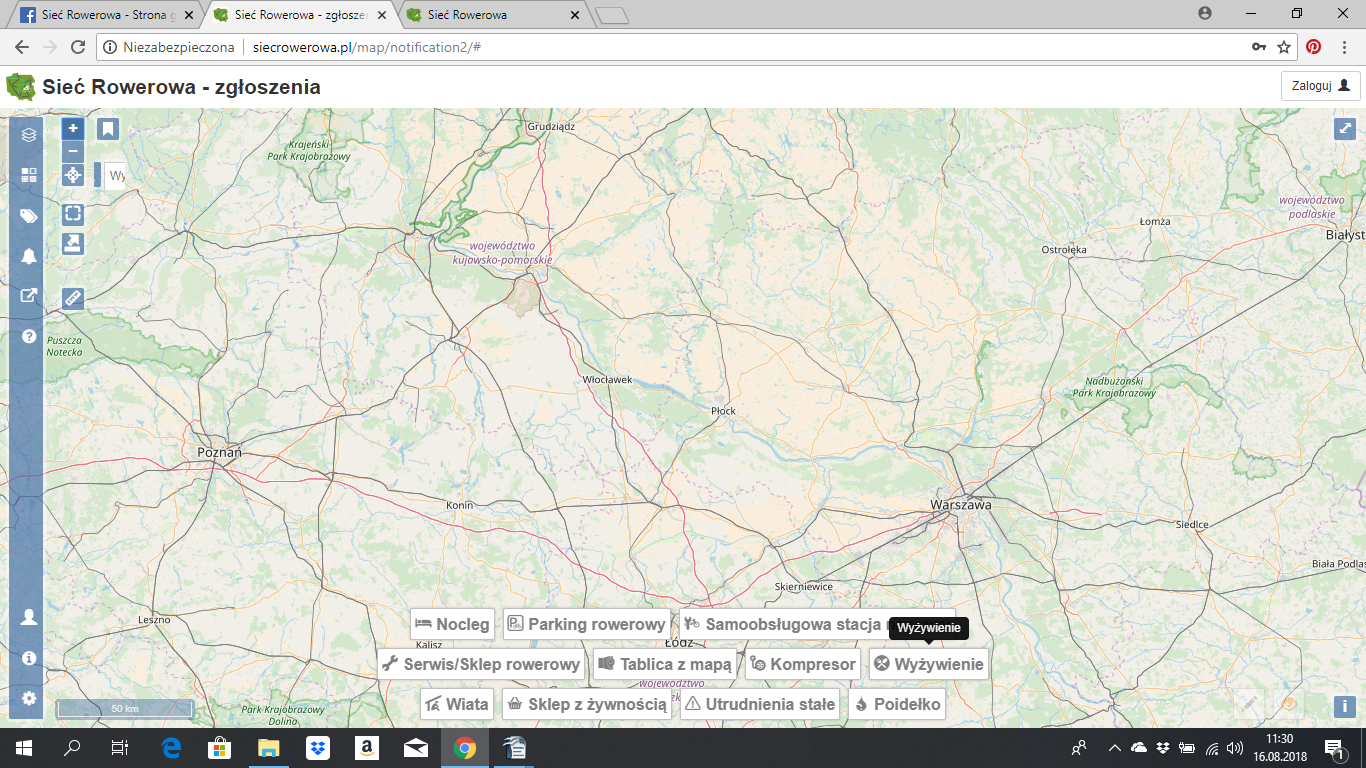Viewport: 1366px width, 768px height.
Task: Toggle fullscreen map with expand arrows
Action: (x=1344, y=129)
